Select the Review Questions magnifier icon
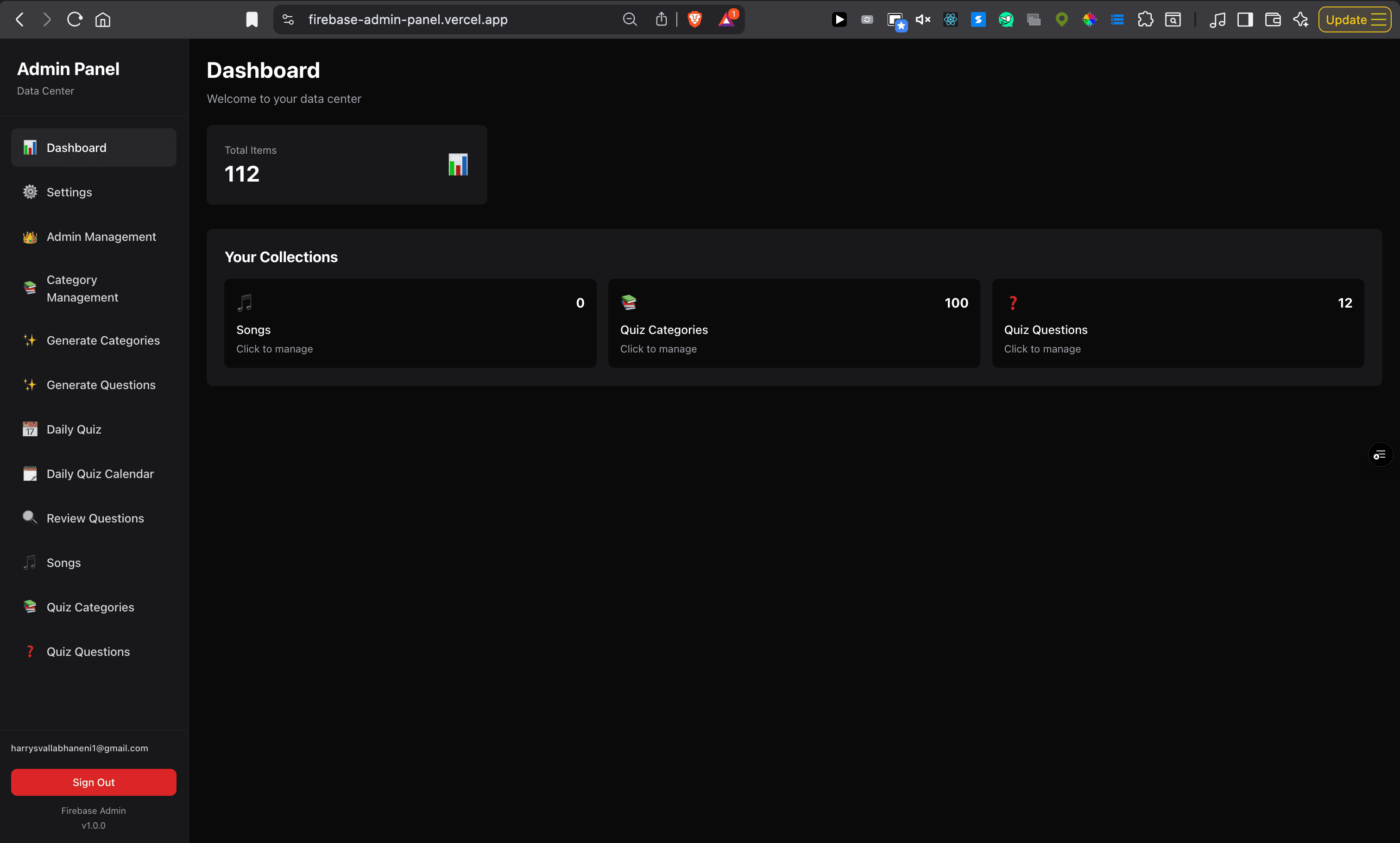This screenshot has height=843, width=1400. (30, 517)
